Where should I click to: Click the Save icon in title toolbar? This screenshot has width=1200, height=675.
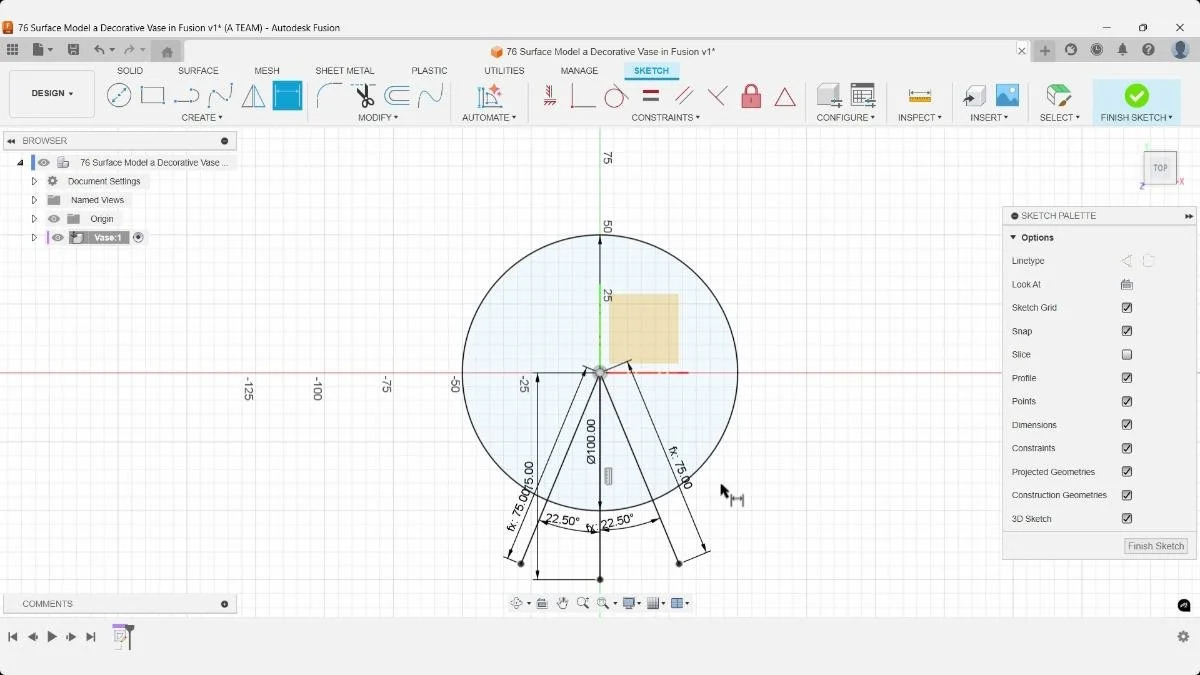[x=73, y=50]
